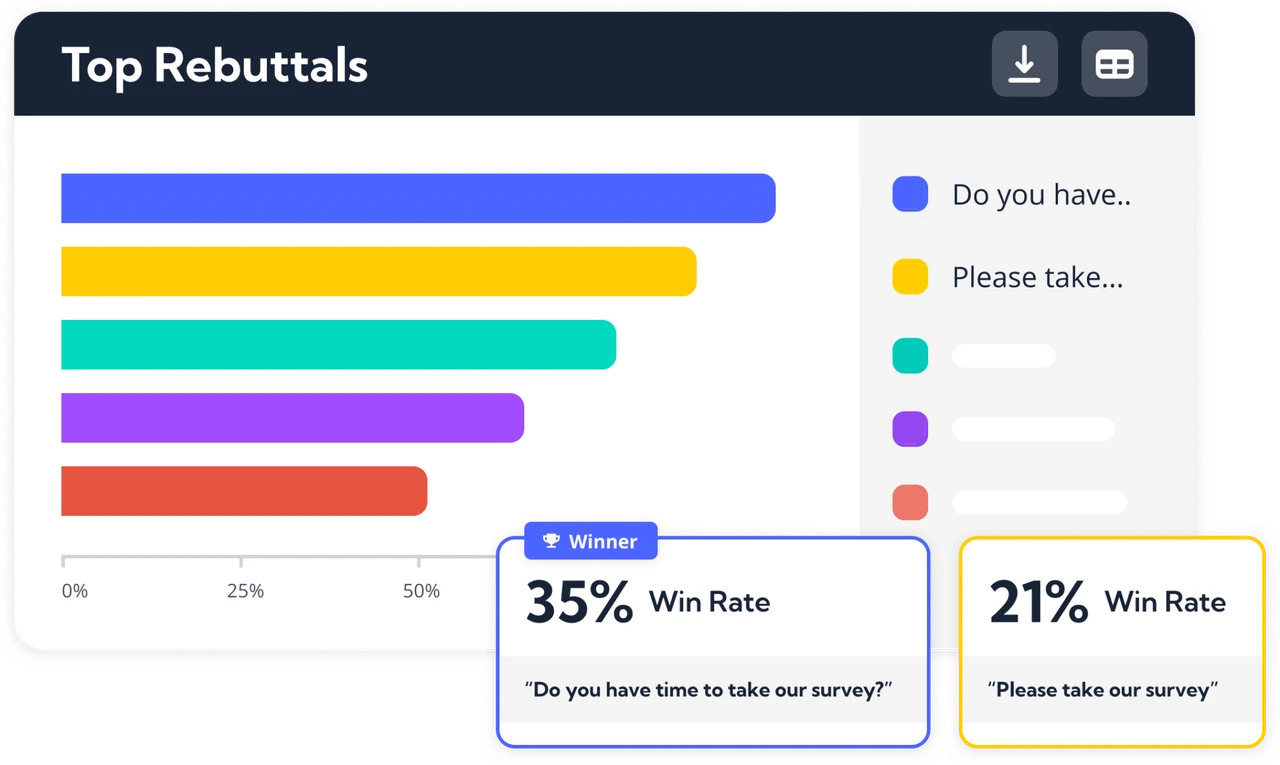
Task: Click the teal legend color swatch
Action: (910, 356)
